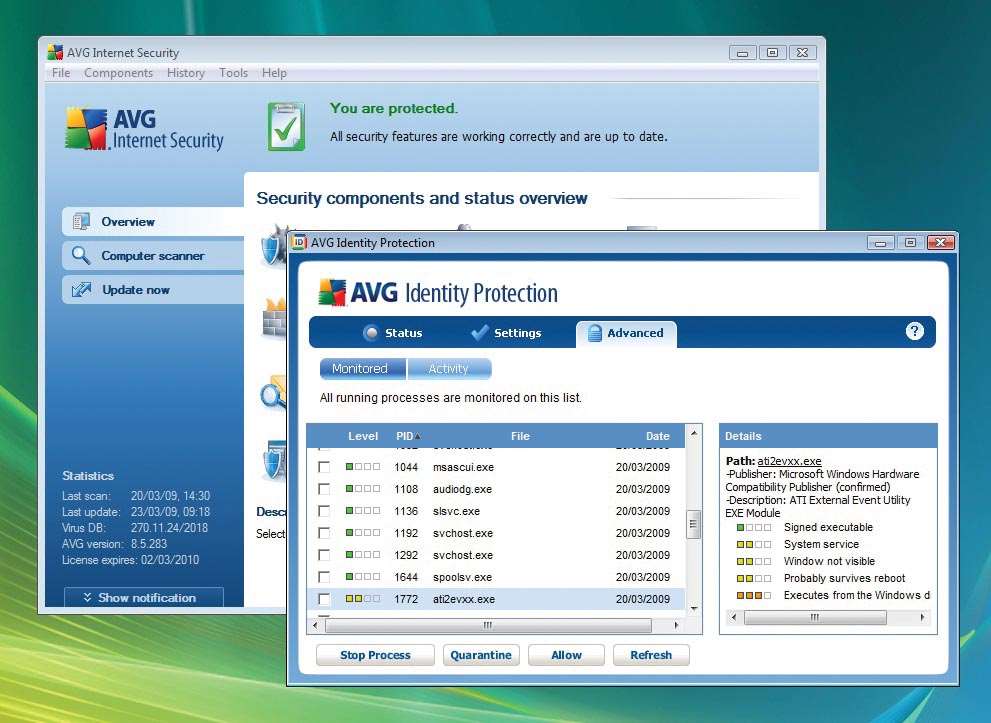
Task: Click the firewall brick-wall component icon
Action: click(273, 322)
